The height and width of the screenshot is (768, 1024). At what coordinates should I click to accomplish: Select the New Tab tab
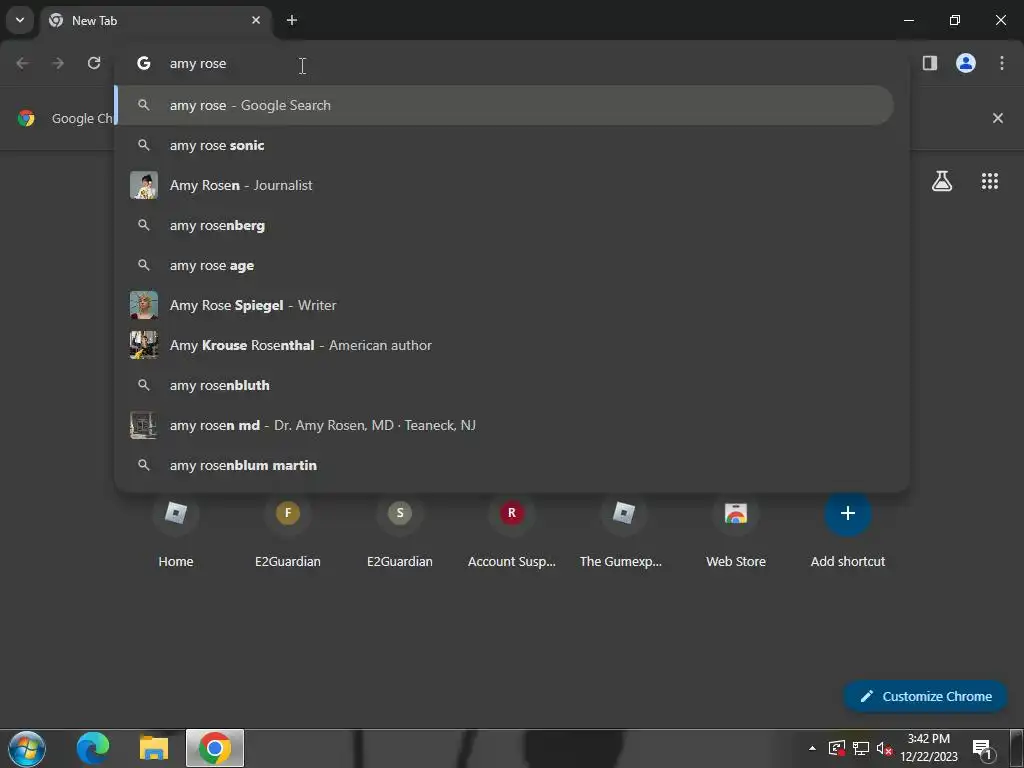(157, 21)
